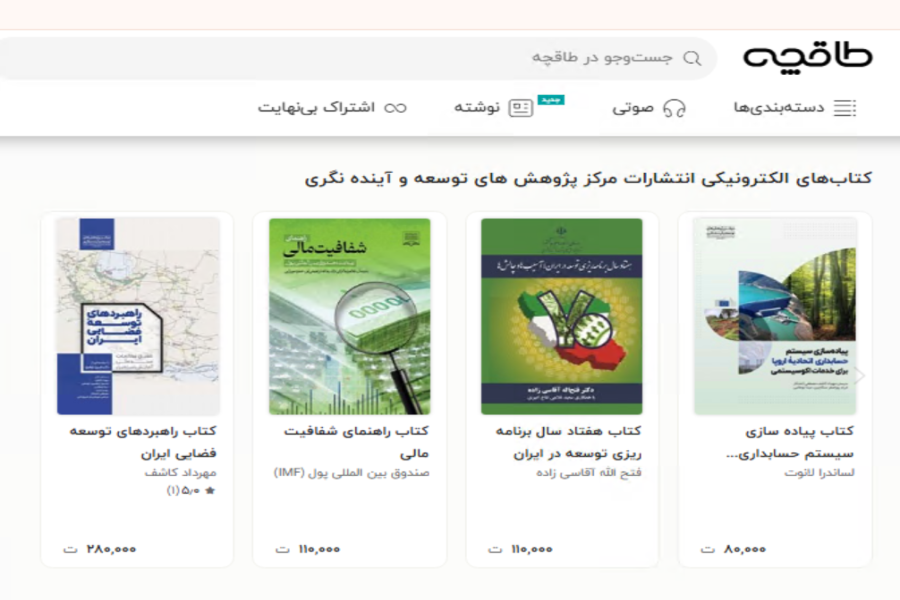This screenshot has width=900, height=600.
Task: Open book cover راهبردهای توسعه فضایی ایران
Action: pyautogui.click(x=138, y=316)
